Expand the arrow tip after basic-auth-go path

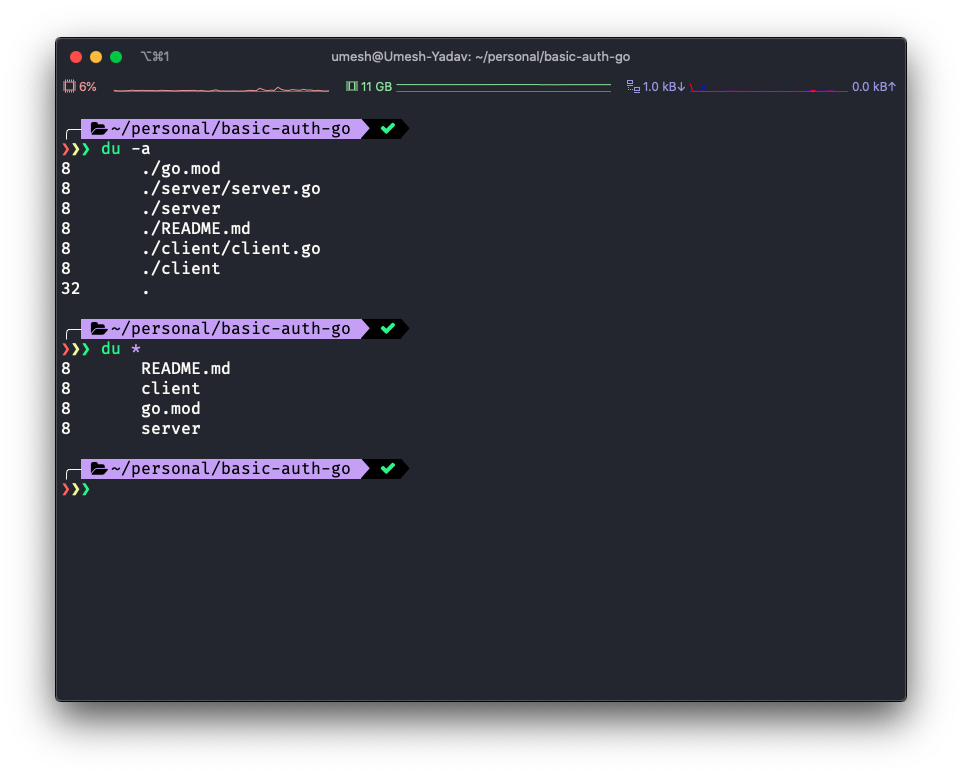point(367,128)
